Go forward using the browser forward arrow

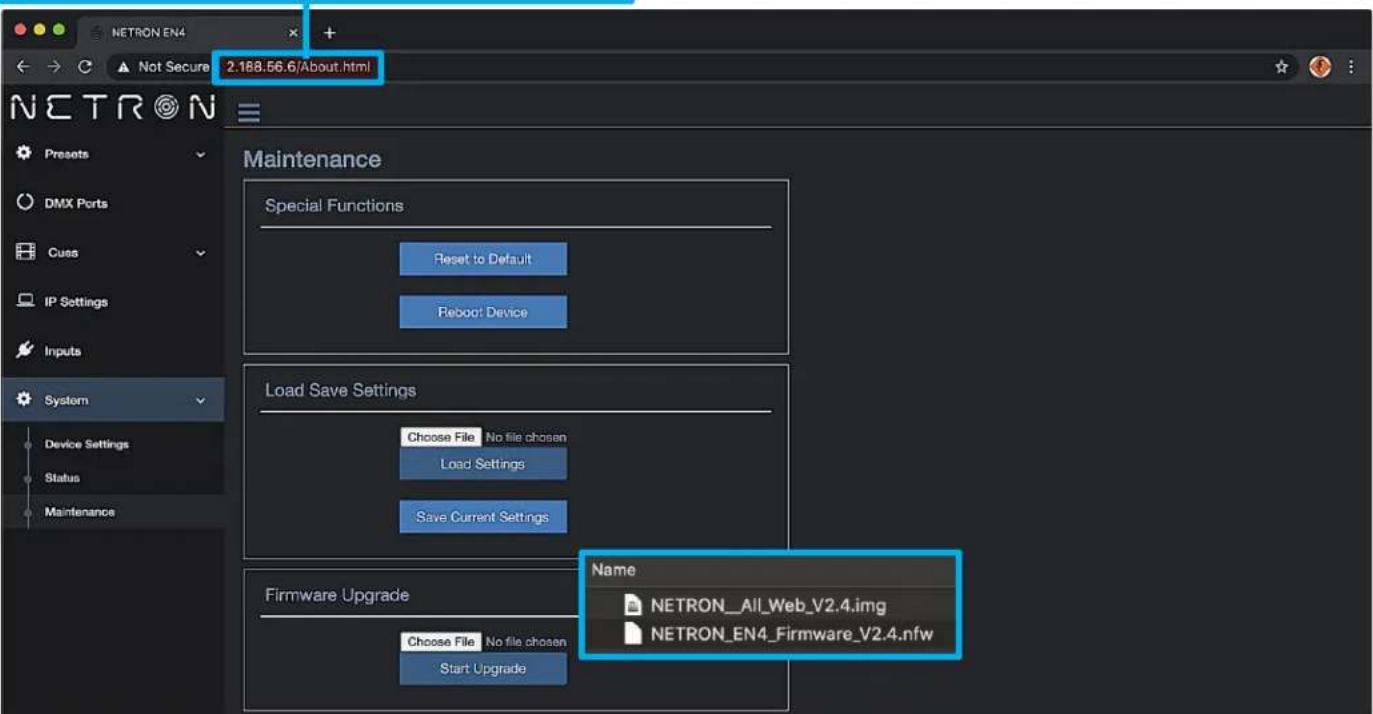54,67
